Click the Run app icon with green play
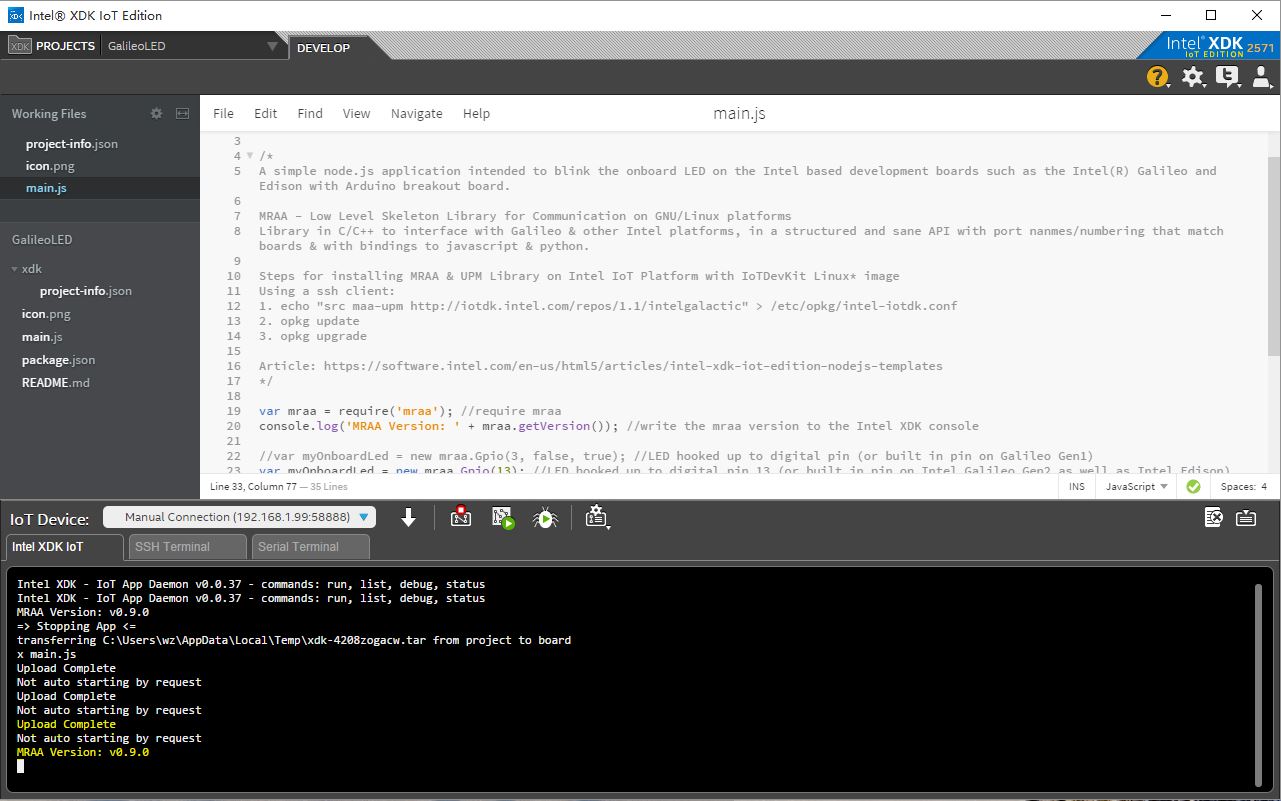 [x=503, y=517]
